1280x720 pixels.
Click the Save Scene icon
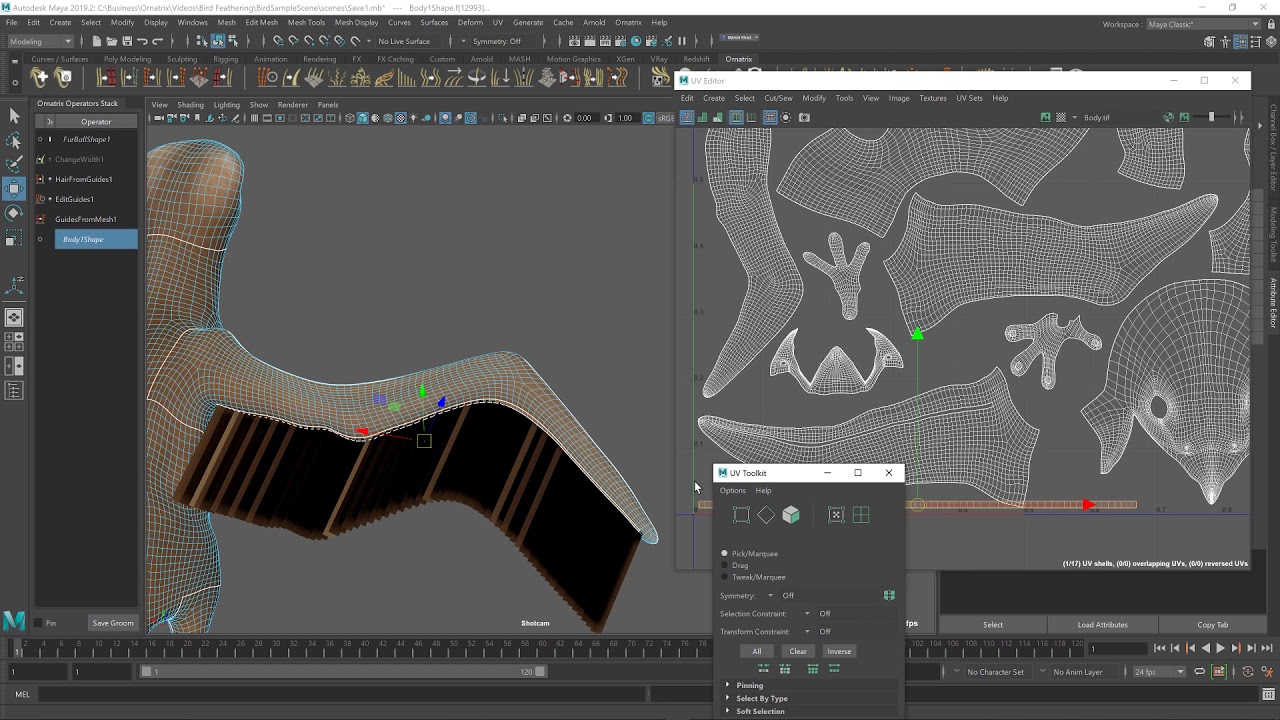127,41
